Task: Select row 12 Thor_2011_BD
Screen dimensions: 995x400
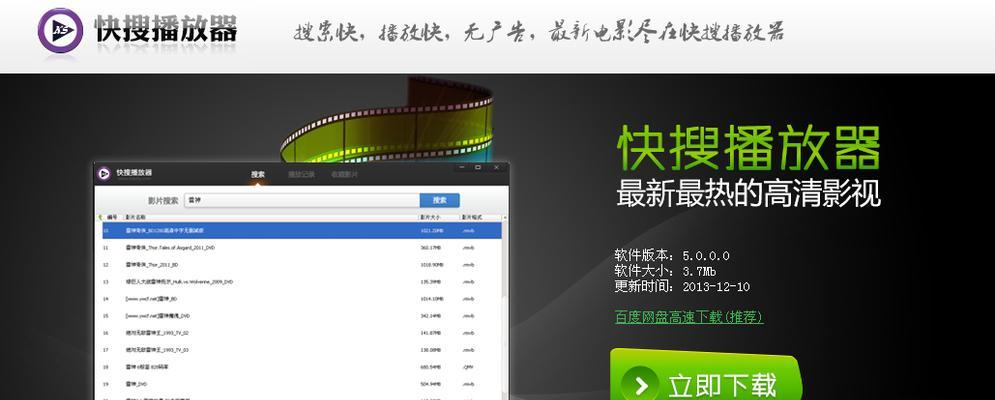Action: point(301,265)
